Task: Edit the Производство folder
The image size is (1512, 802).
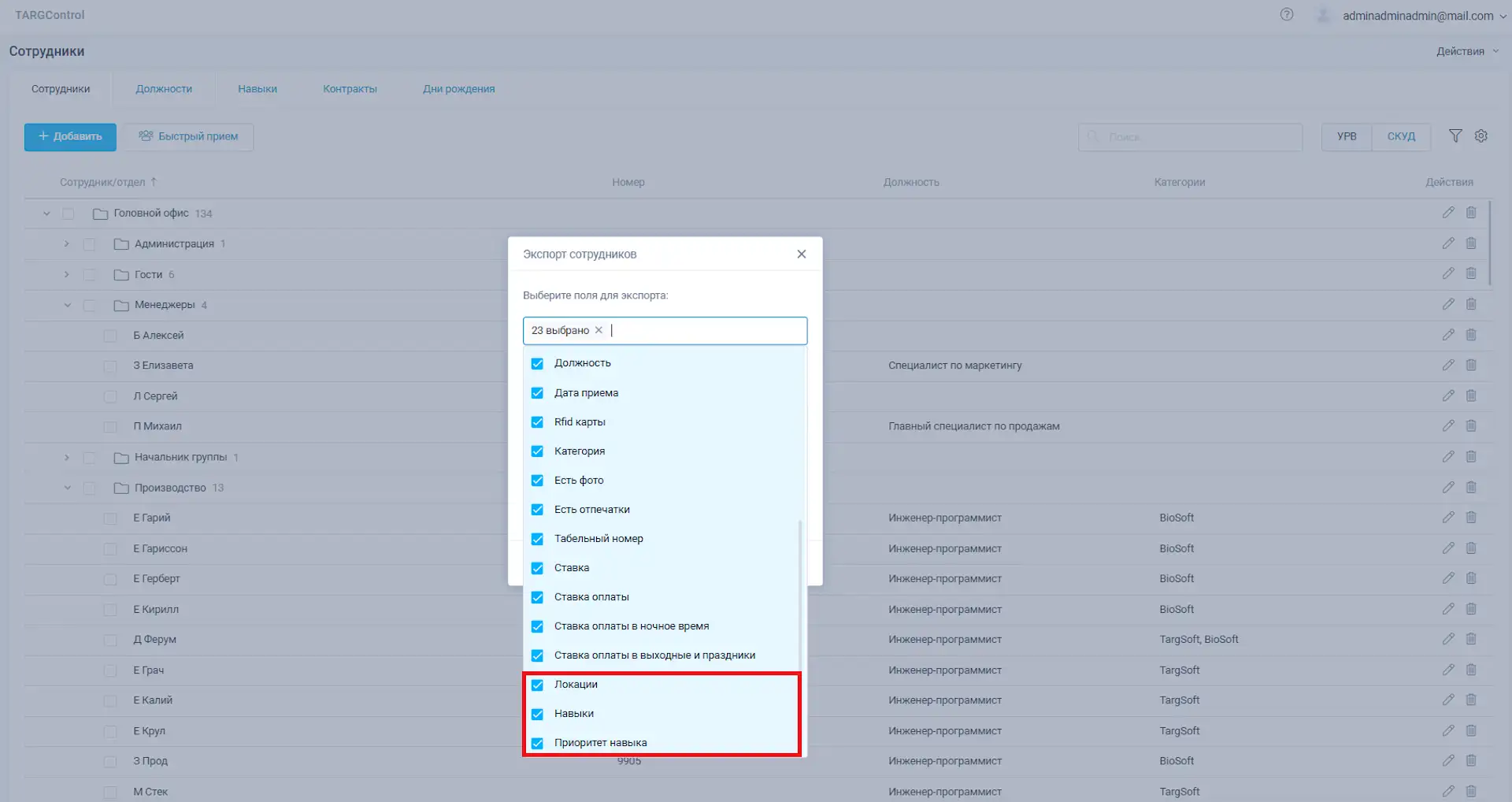Action: pos(1448,488)
